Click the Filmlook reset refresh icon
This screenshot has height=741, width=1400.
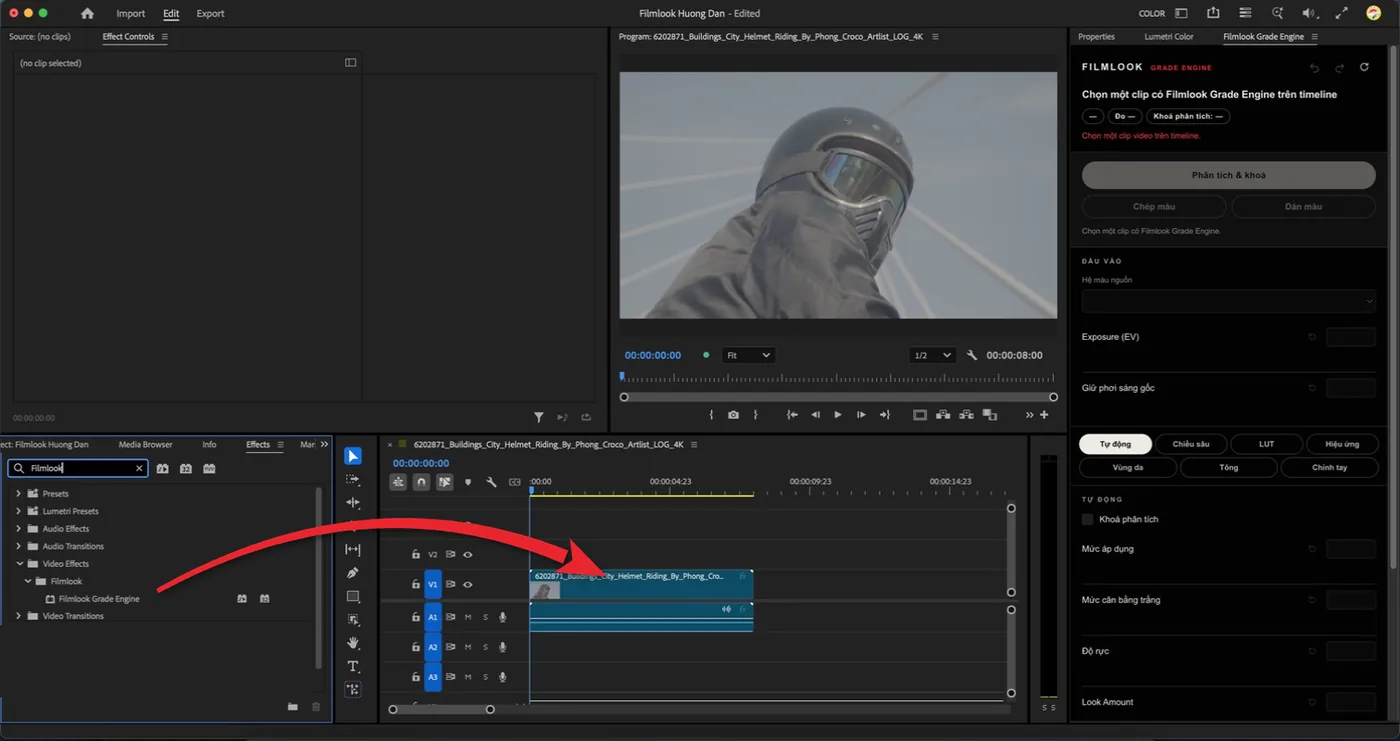pyautogui.click(x=1364, y=67)
